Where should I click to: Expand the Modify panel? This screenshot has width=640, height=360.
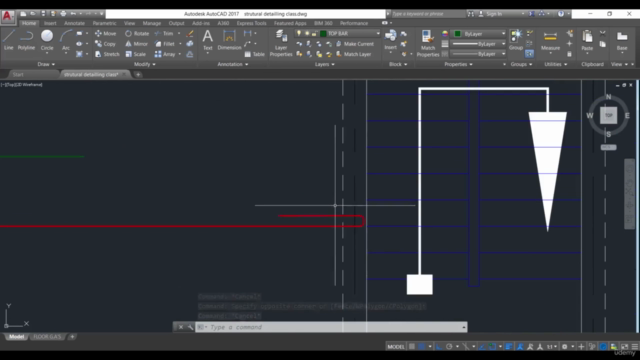coord(144,64)
